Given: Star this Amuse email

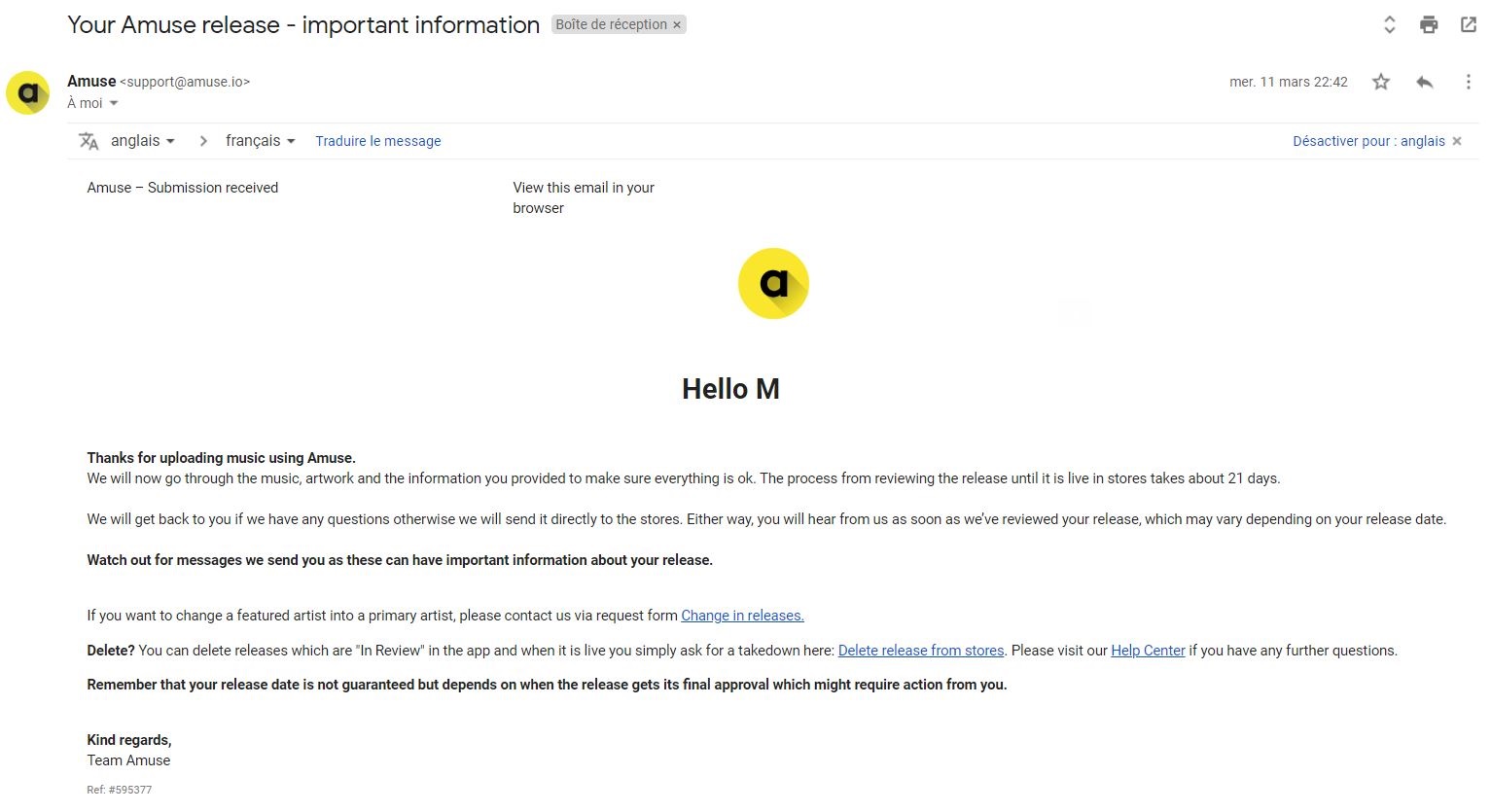Looking at the screenshot, I should pyautogui.click(x=1381, y=83).
